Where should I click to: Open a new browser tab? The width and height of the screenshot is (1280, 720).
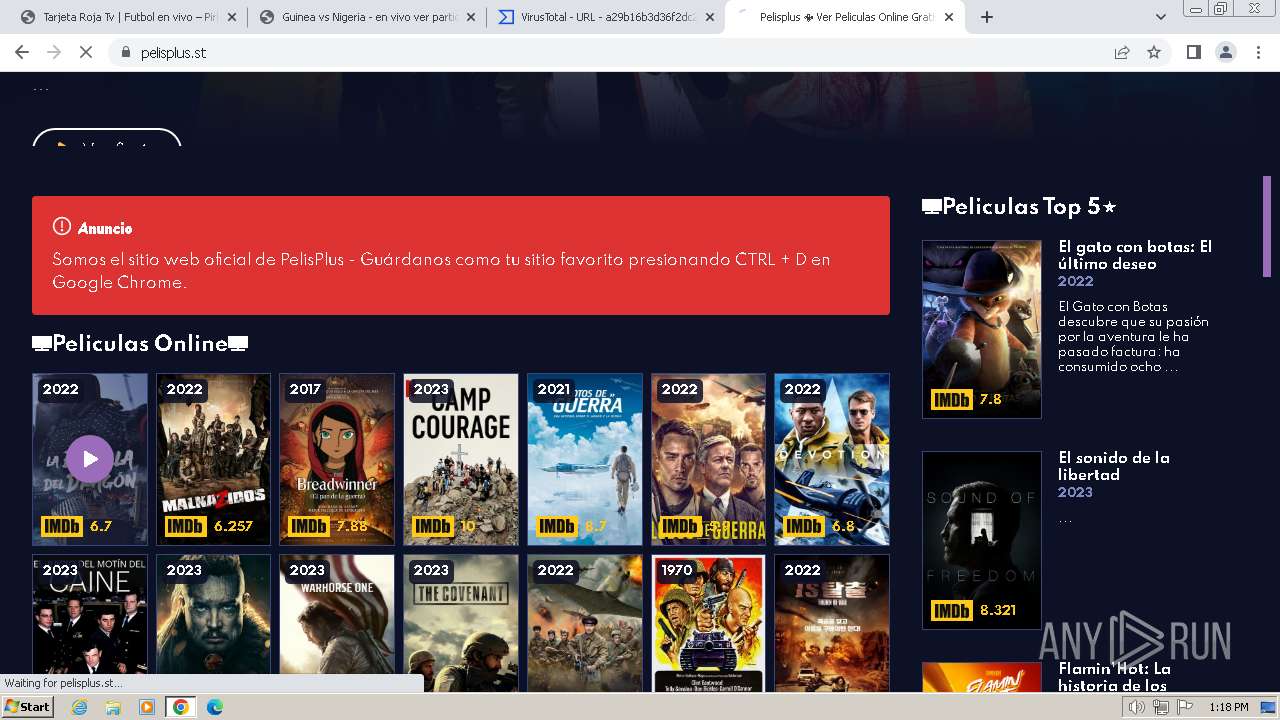pos(987,17)
